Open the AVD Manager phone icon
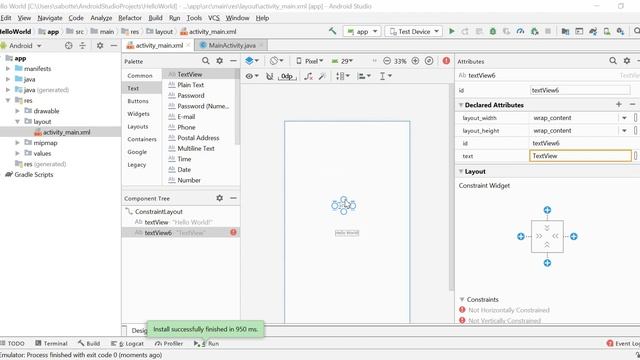This screenshot has height=360, width=640. pos(607,31)
